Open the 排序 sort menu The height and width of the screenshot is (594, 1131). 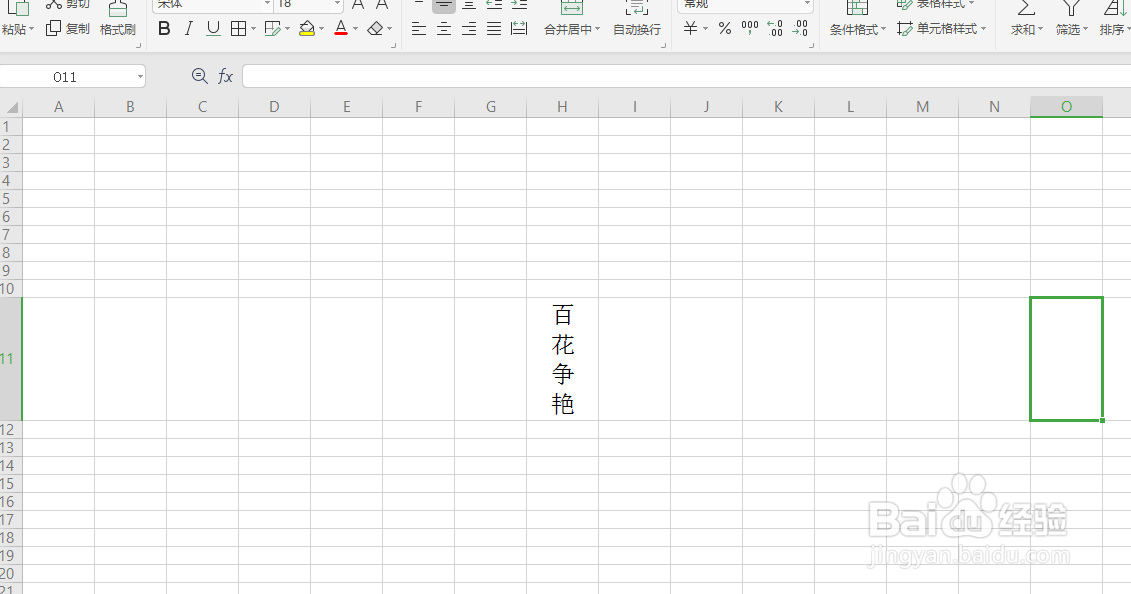[x=1113, y=28]
